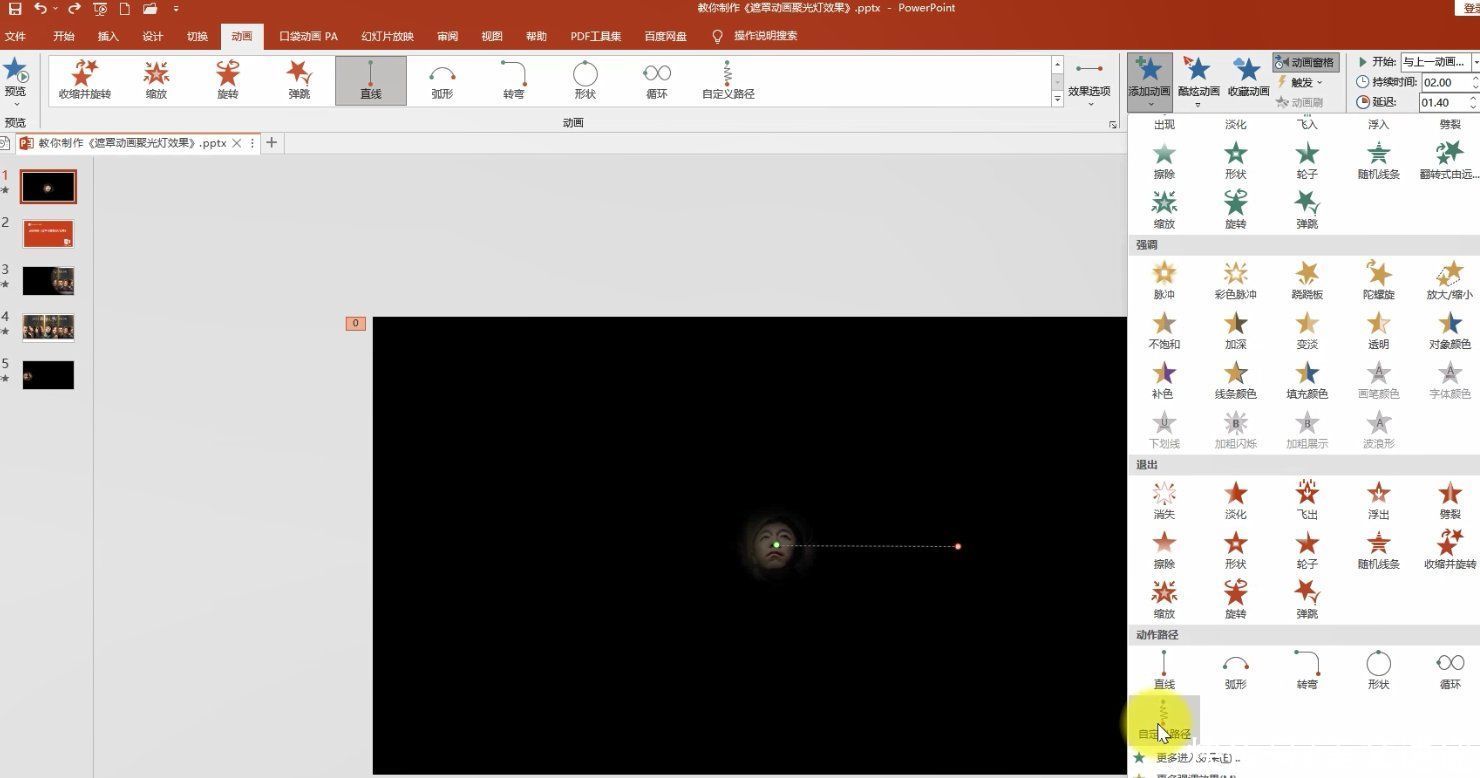Screen dimensions: 1480x778
Task: Choose 缩放 in the ribbon animation gallery
Action: (x=157, y=80)
